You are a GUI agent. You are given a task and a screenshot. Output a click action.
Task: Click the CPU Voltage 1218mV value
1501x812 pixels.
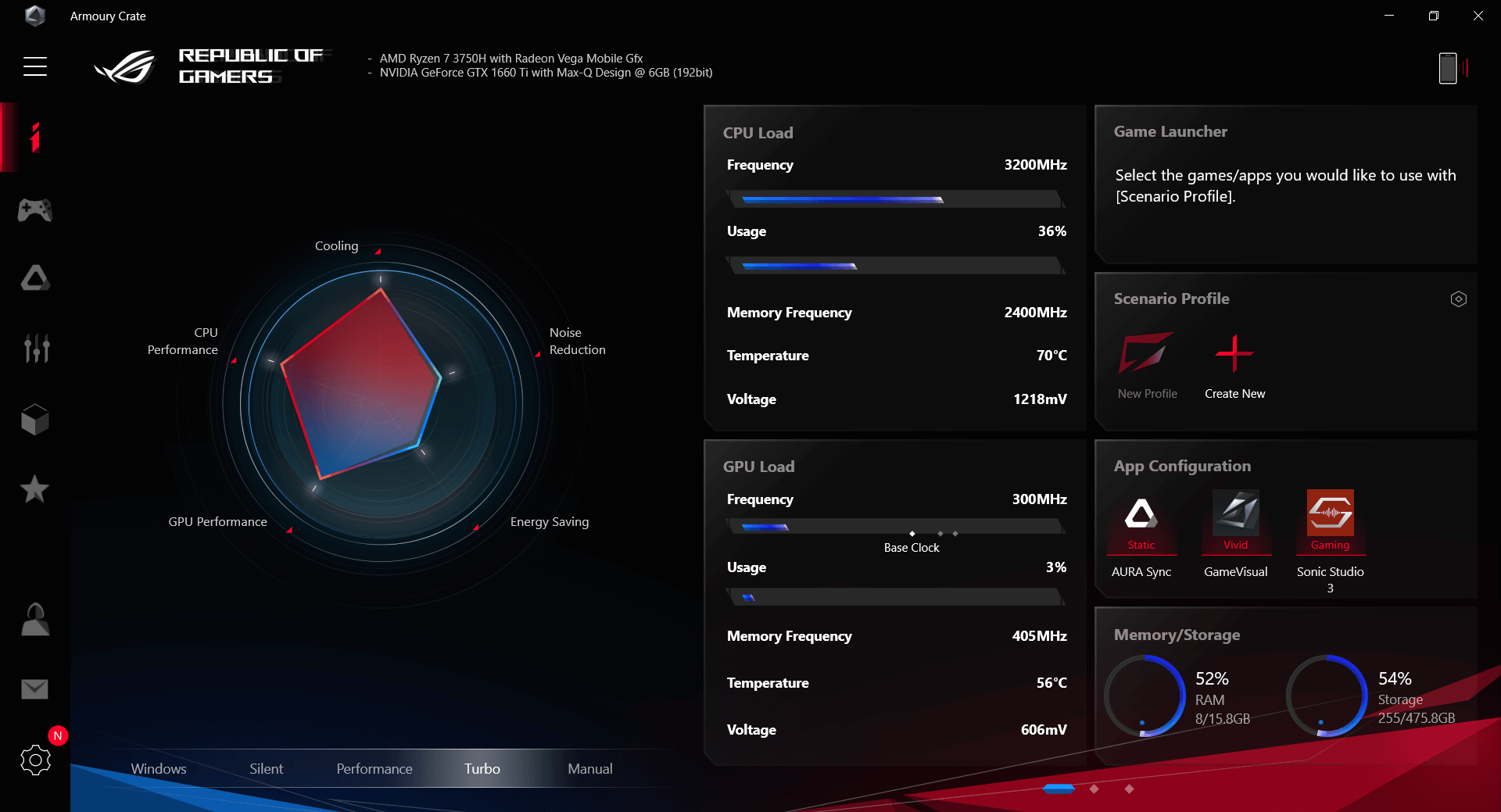1040,399
